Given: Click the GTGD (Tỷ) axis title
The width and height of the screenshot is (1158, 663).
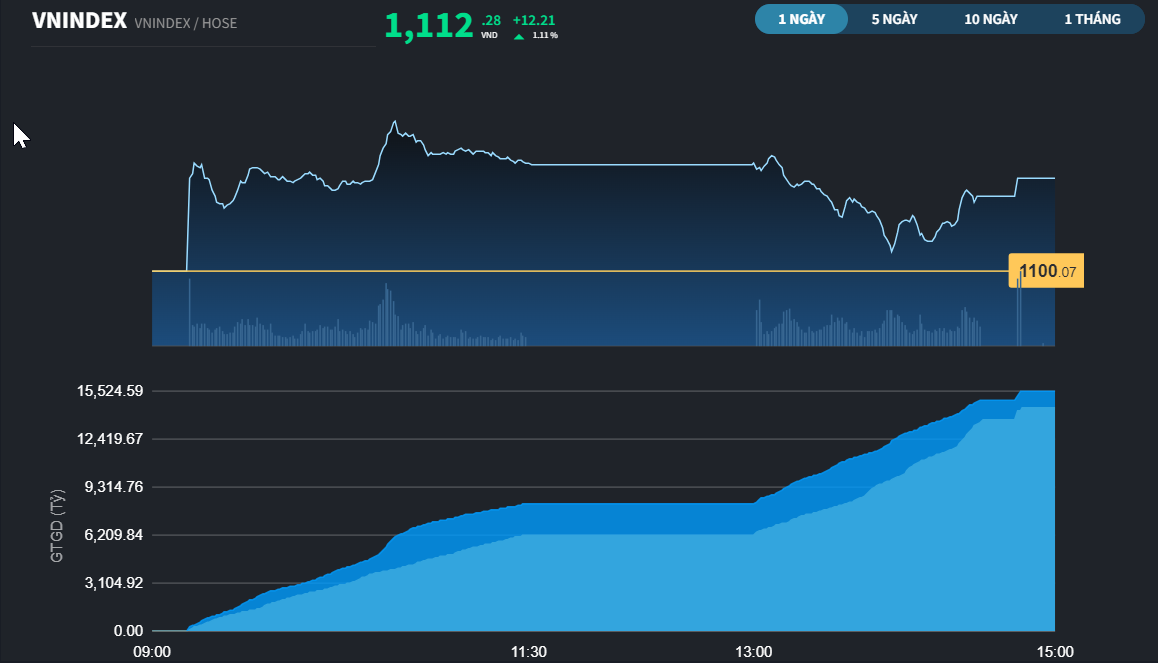Looking at the screenshot, I should (x=57, y=526).
